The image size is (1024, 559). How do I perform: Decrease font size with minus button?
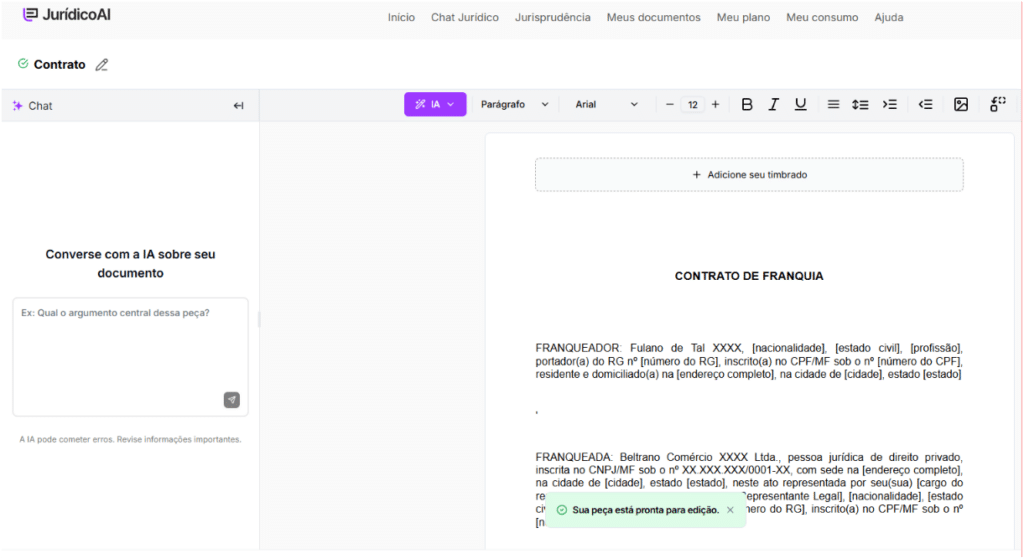click(x=669, y=104)
